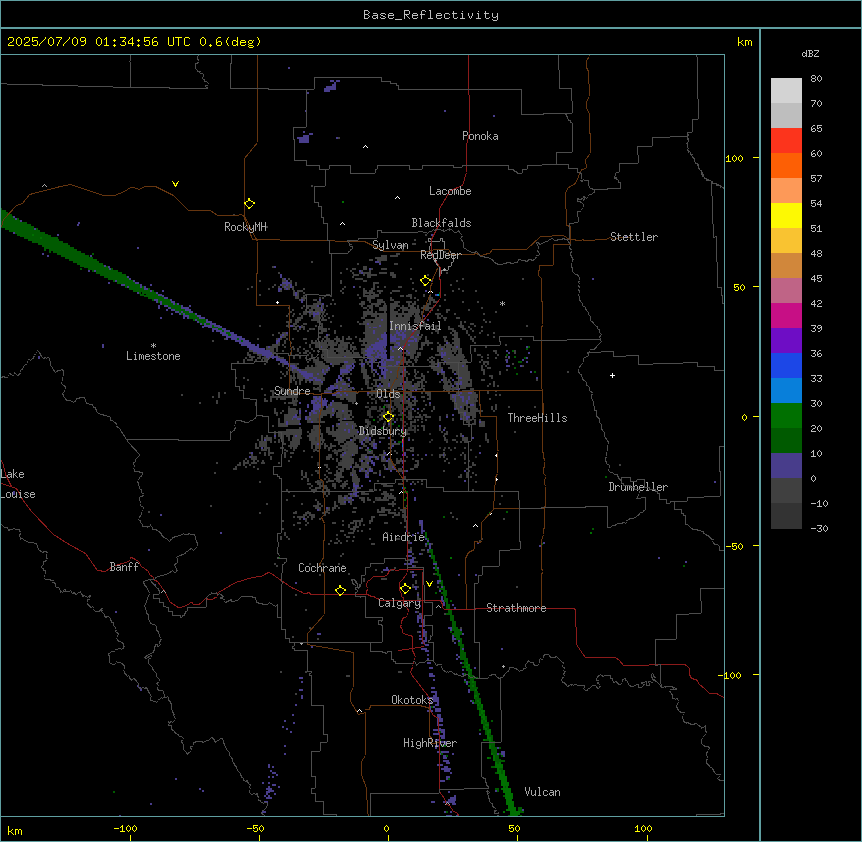Screen dimensions: 862x842
Task: Click the Base_Reflectivity title text
Action: (431, 15)
